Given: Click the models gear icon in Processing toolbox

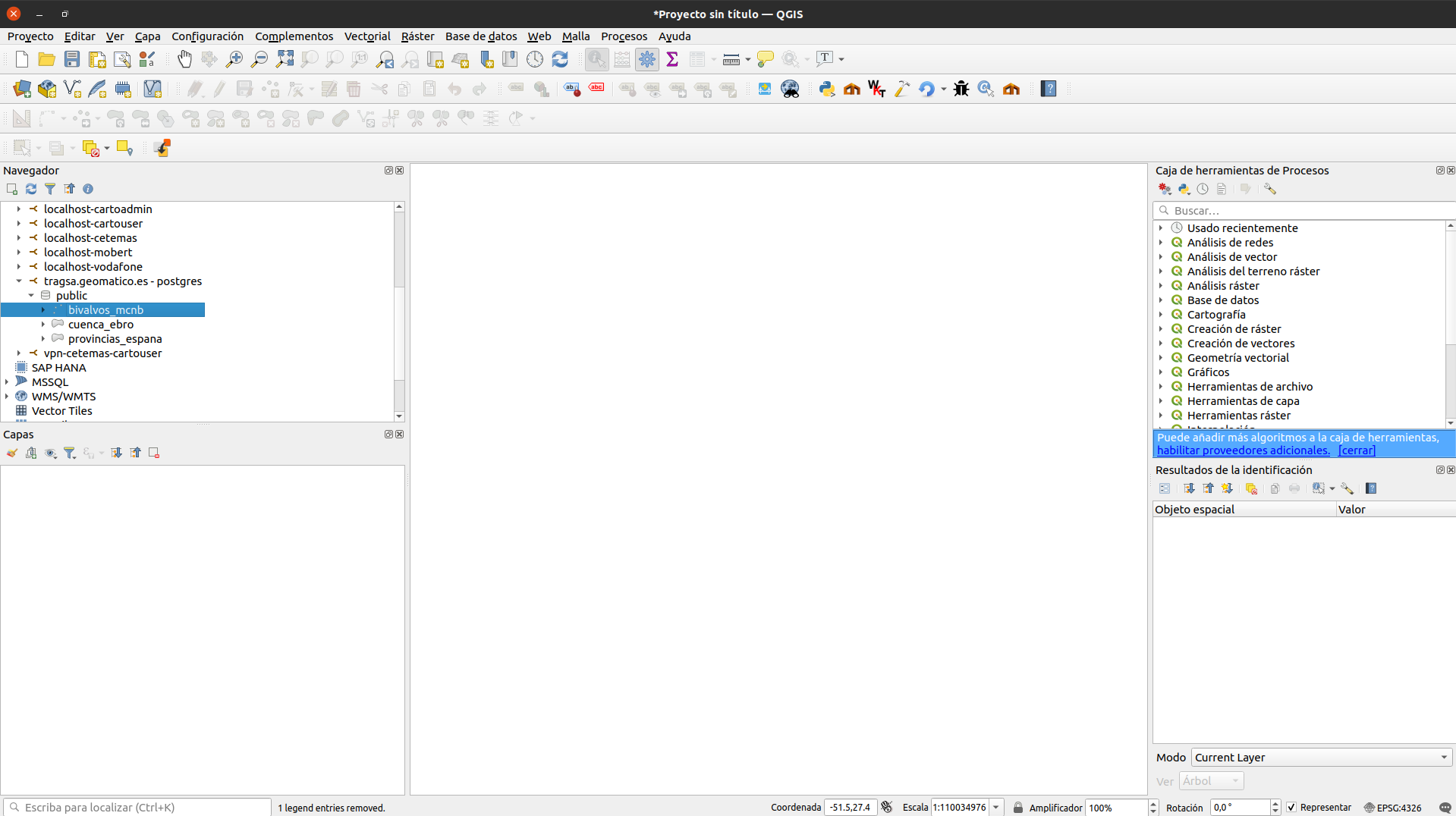Looking at the screenshot, I should click(x=1165, y=189).
